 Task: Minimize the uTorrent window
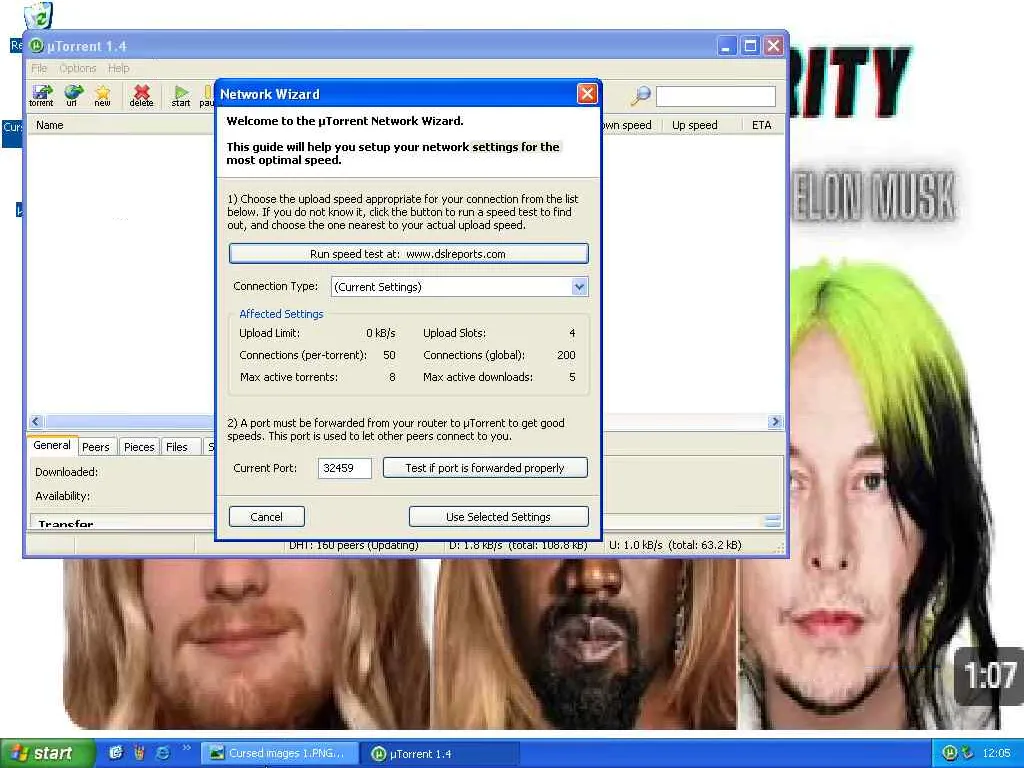tap(726, 46)
